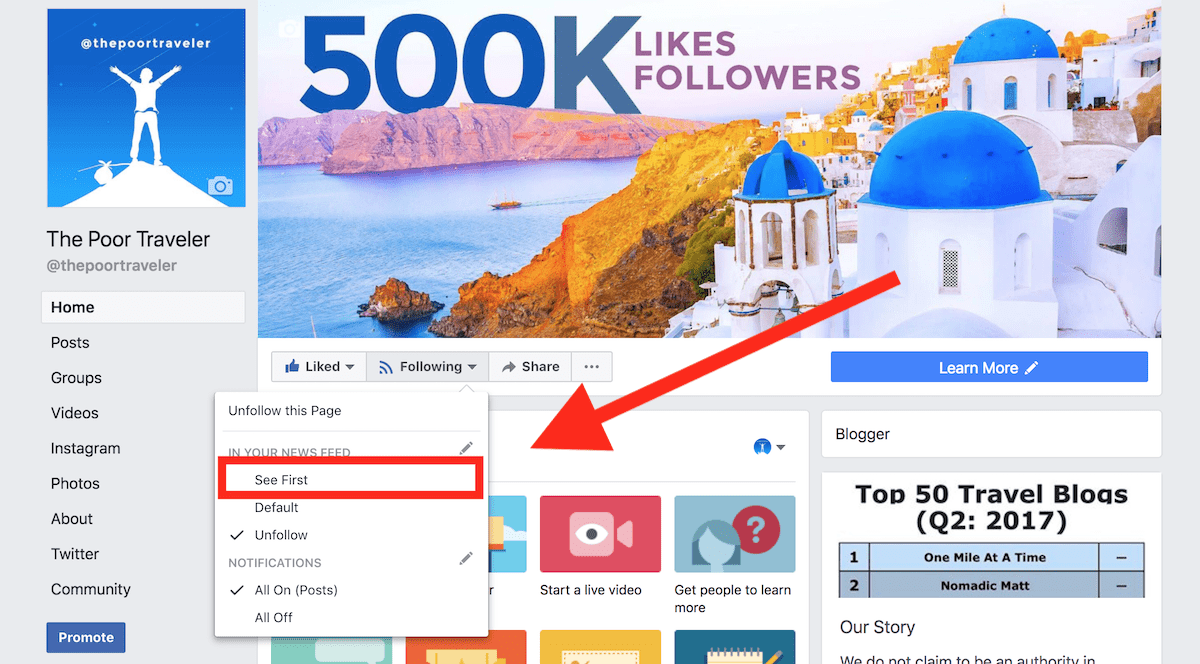Expand the Liked dropdown button
The image size is (1200, 664).
click(x=319, y=367)
